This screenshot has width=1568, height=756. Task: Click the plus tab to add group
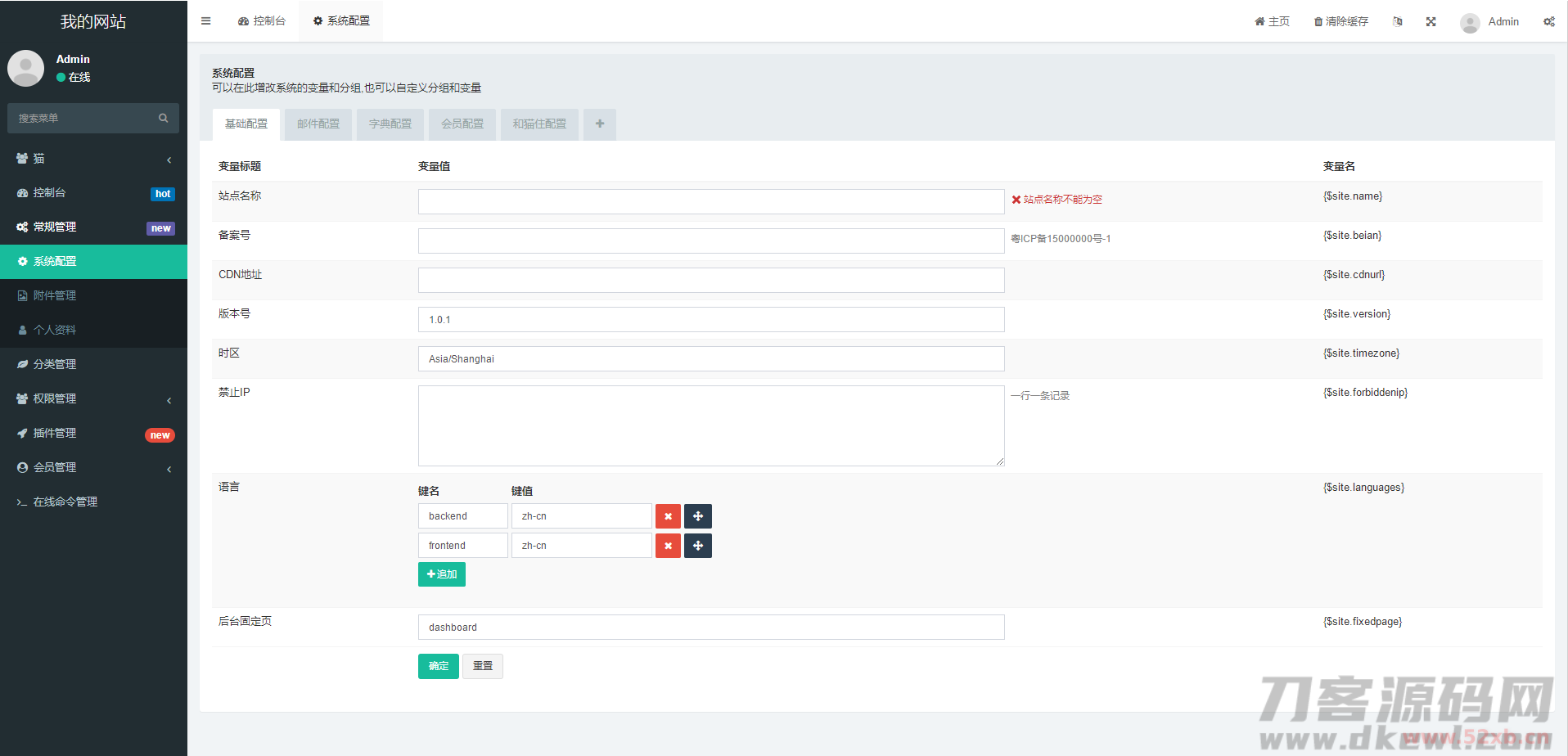[600, 124]
